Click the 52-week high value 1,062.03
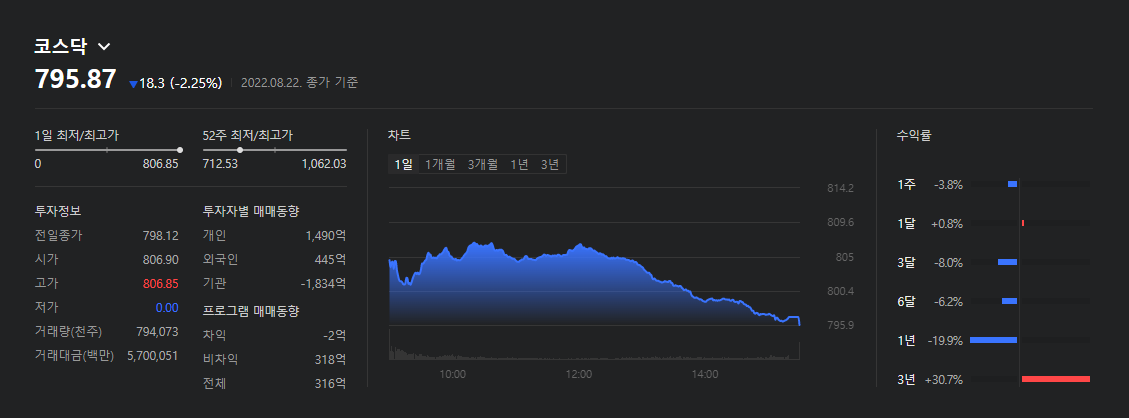1129x420 pixels. pyautogui.click(x=324, y=164)
